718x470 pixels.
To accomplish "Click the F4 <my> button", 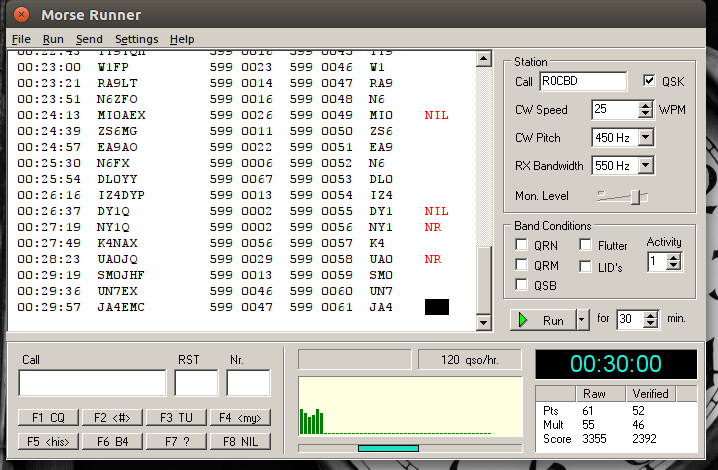I will pyautogui.click(x=239, y=417).
